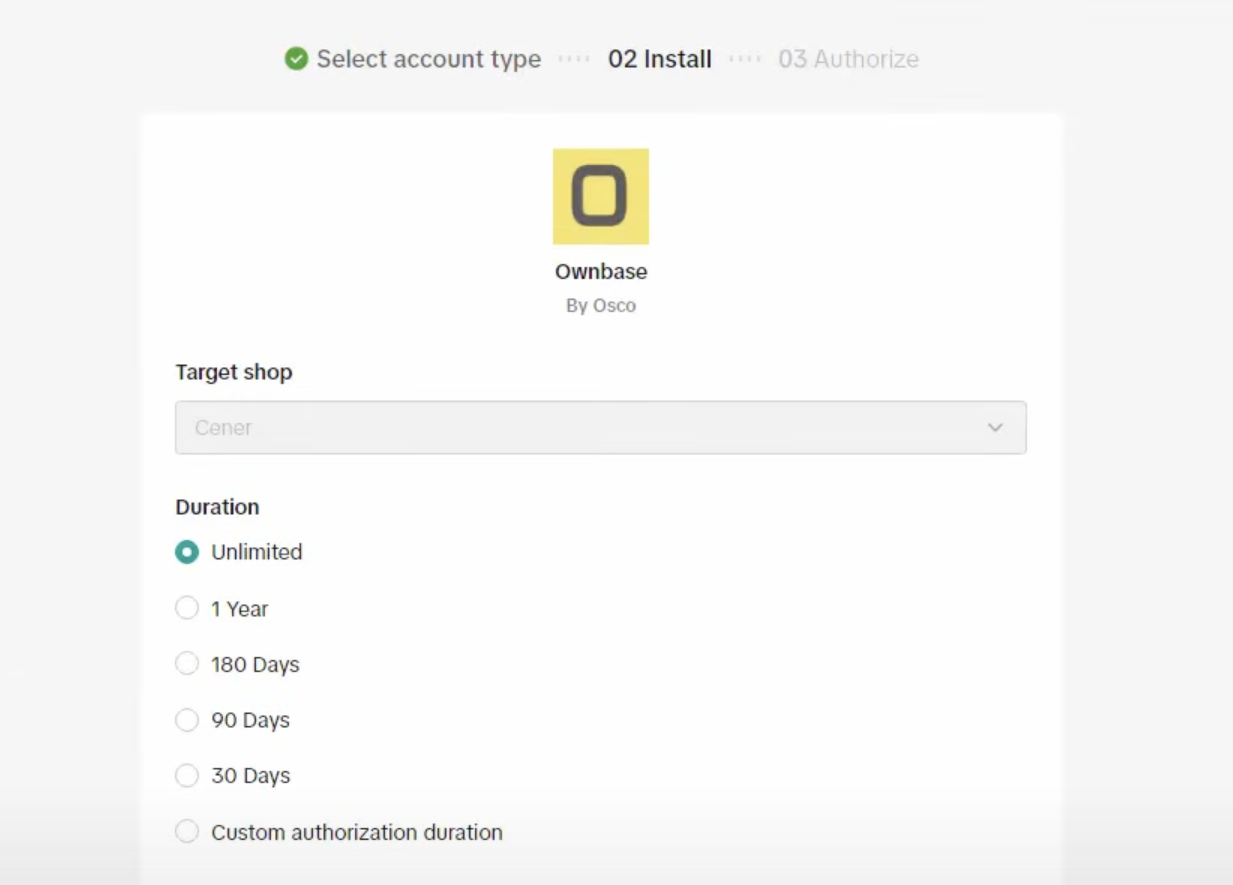Open the Target shop dropdown
The height and width of the screenshot is (885, 1233).
pyautogui.click(x=601, y=428)
